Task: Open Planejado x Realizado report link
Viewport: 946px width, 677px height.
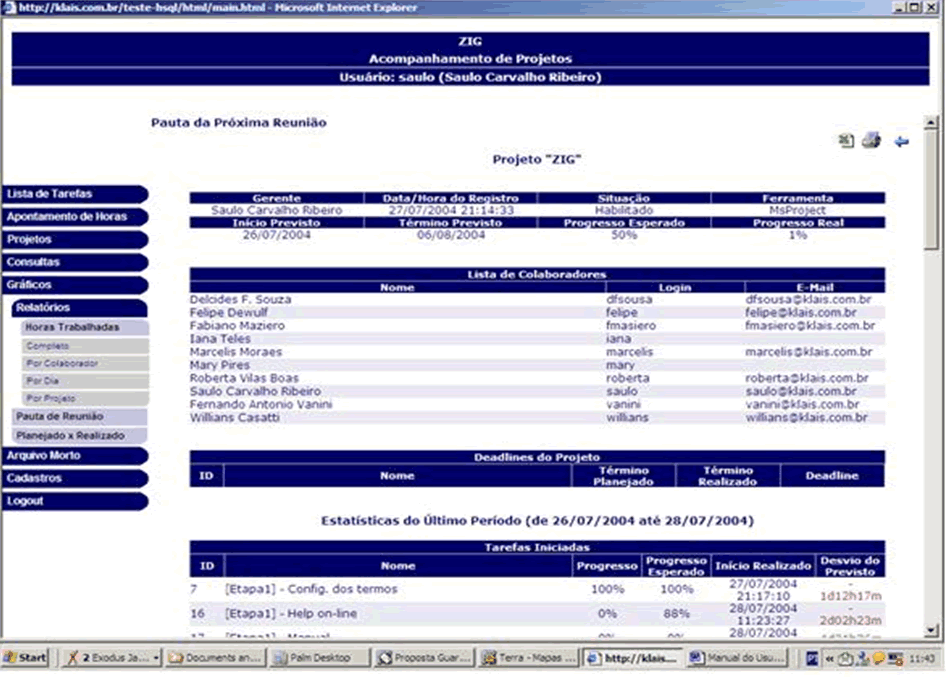Action: pos(70,436)
